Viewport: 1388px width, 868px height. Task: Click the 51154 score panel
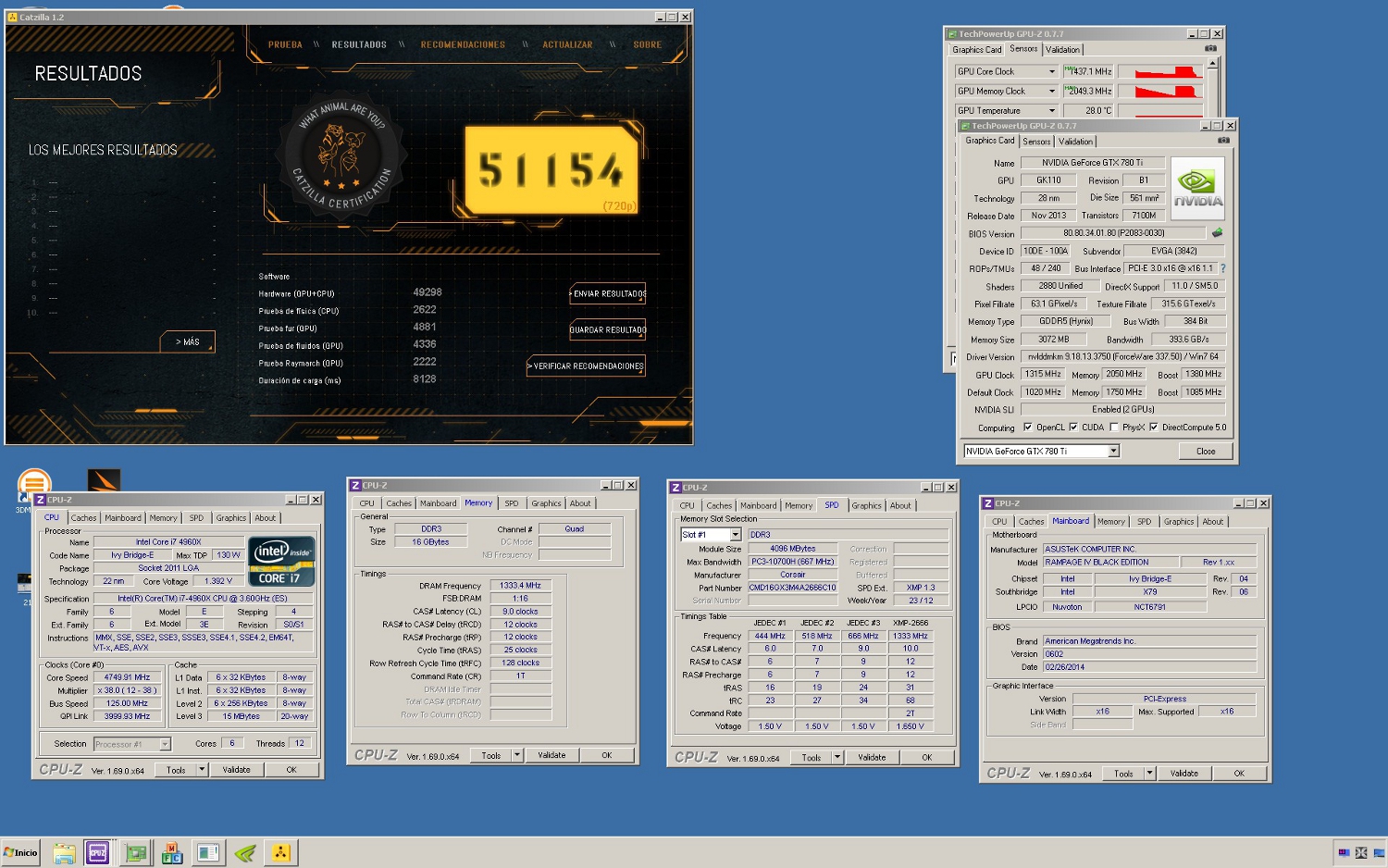click(551, 170)
